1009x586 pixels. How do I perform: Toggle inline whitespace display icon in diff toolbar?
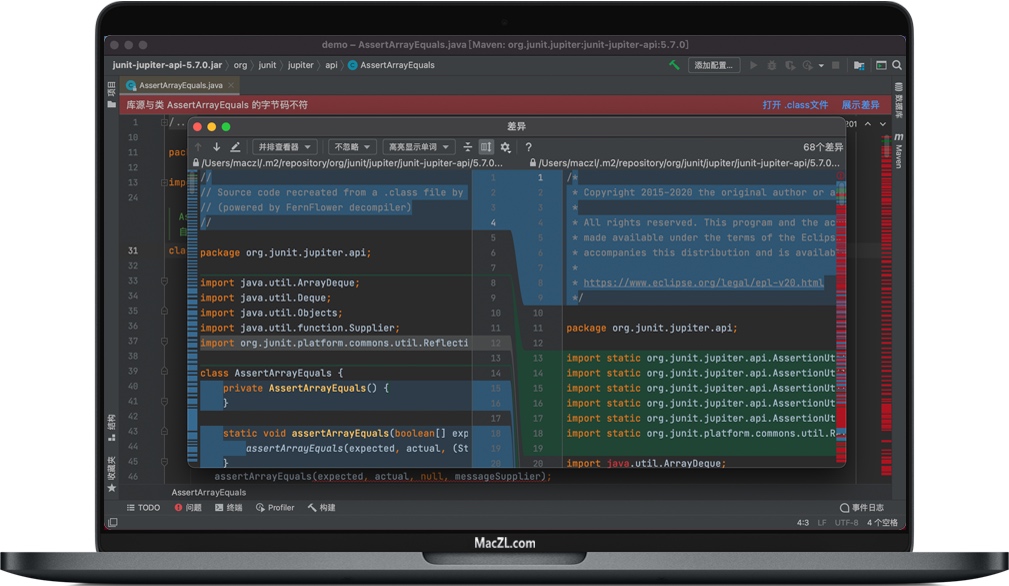coord(484,146)
